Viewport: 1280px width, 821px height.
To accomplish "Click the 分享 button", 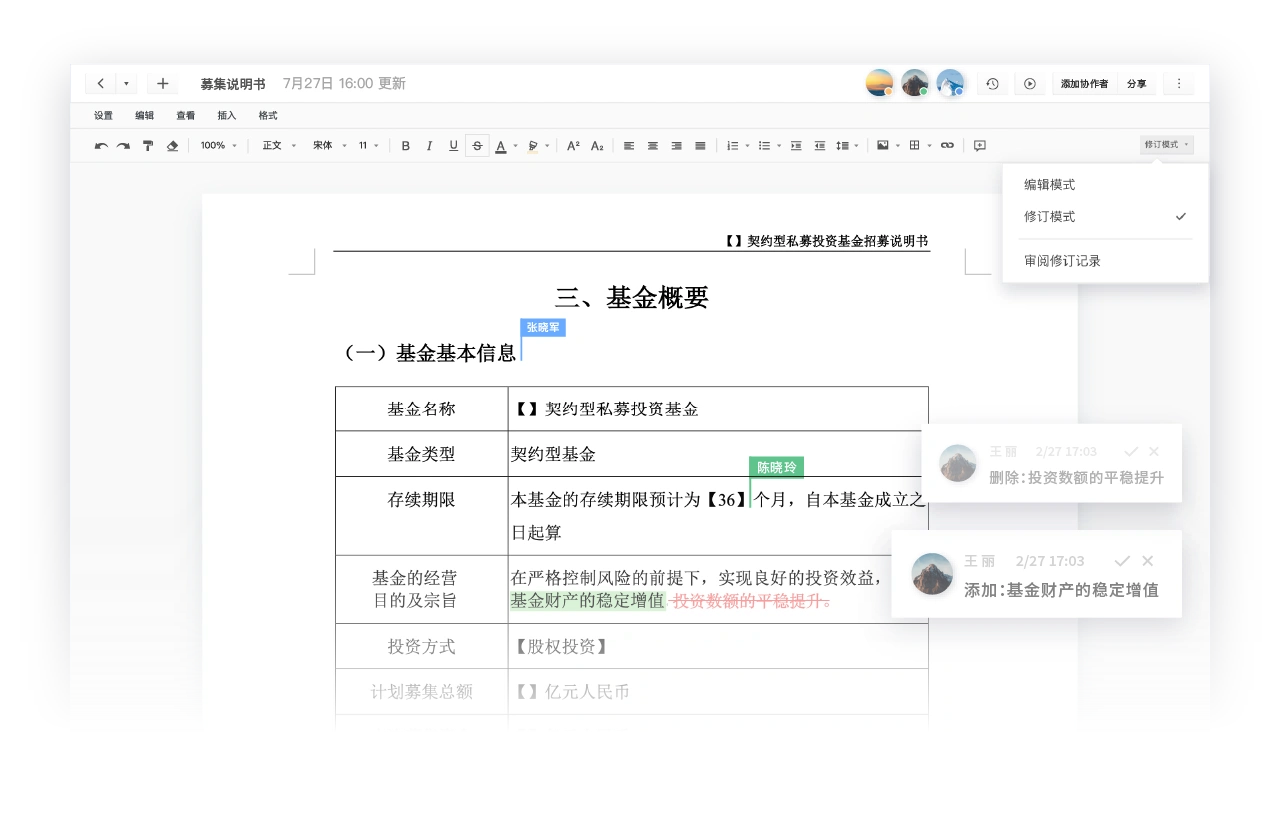I will pos(1137,84).
